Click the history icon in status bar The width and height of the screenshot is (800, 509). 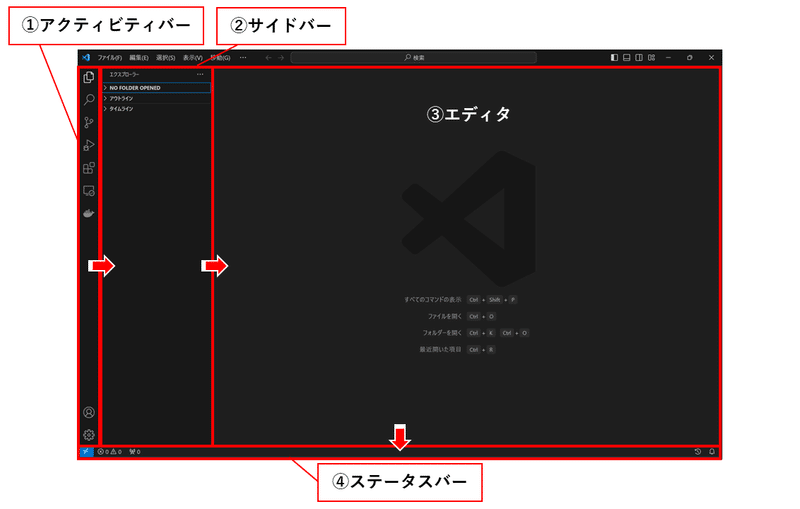(x=698, y=452)
